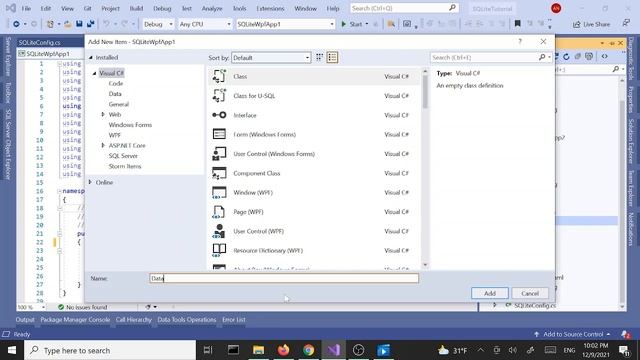Collapse the Visual C# tree node
The image size is (640, 360).
point(94,73)
